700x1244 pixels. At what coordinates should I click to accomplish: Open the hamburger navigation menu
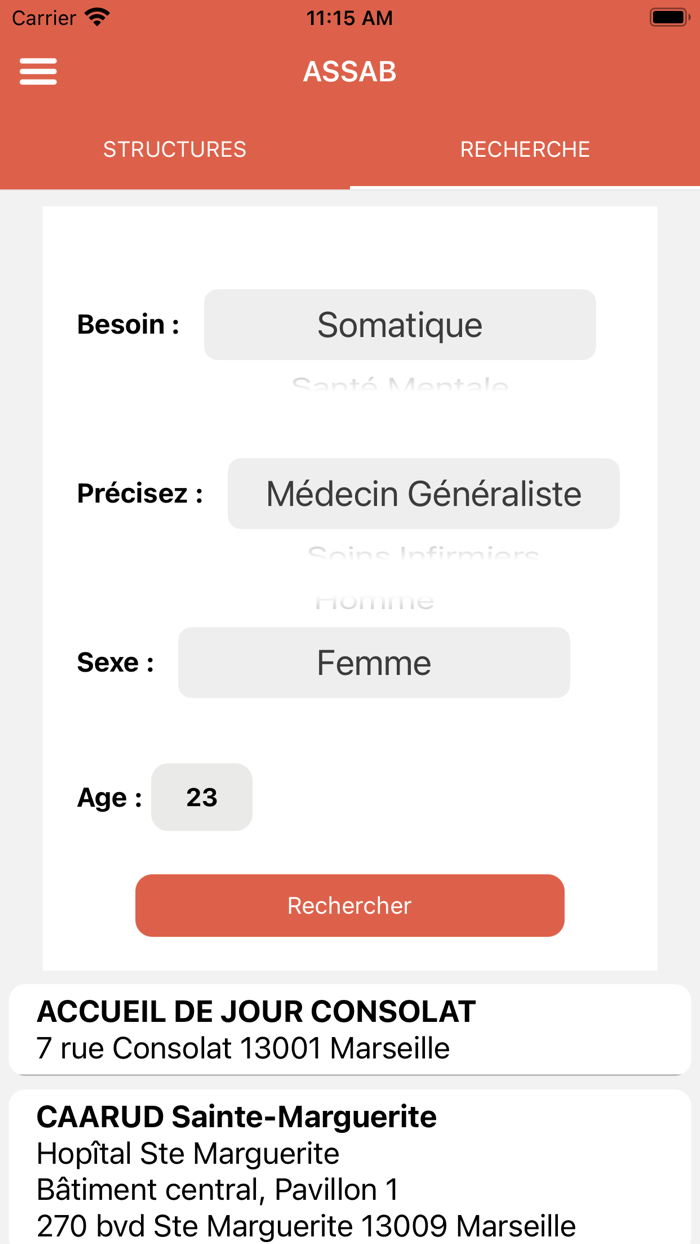click(x=38, y=72)
